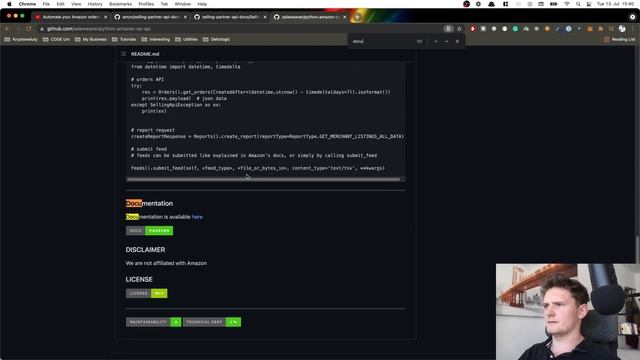Go to previous find-in-page match

click(436, 41)
